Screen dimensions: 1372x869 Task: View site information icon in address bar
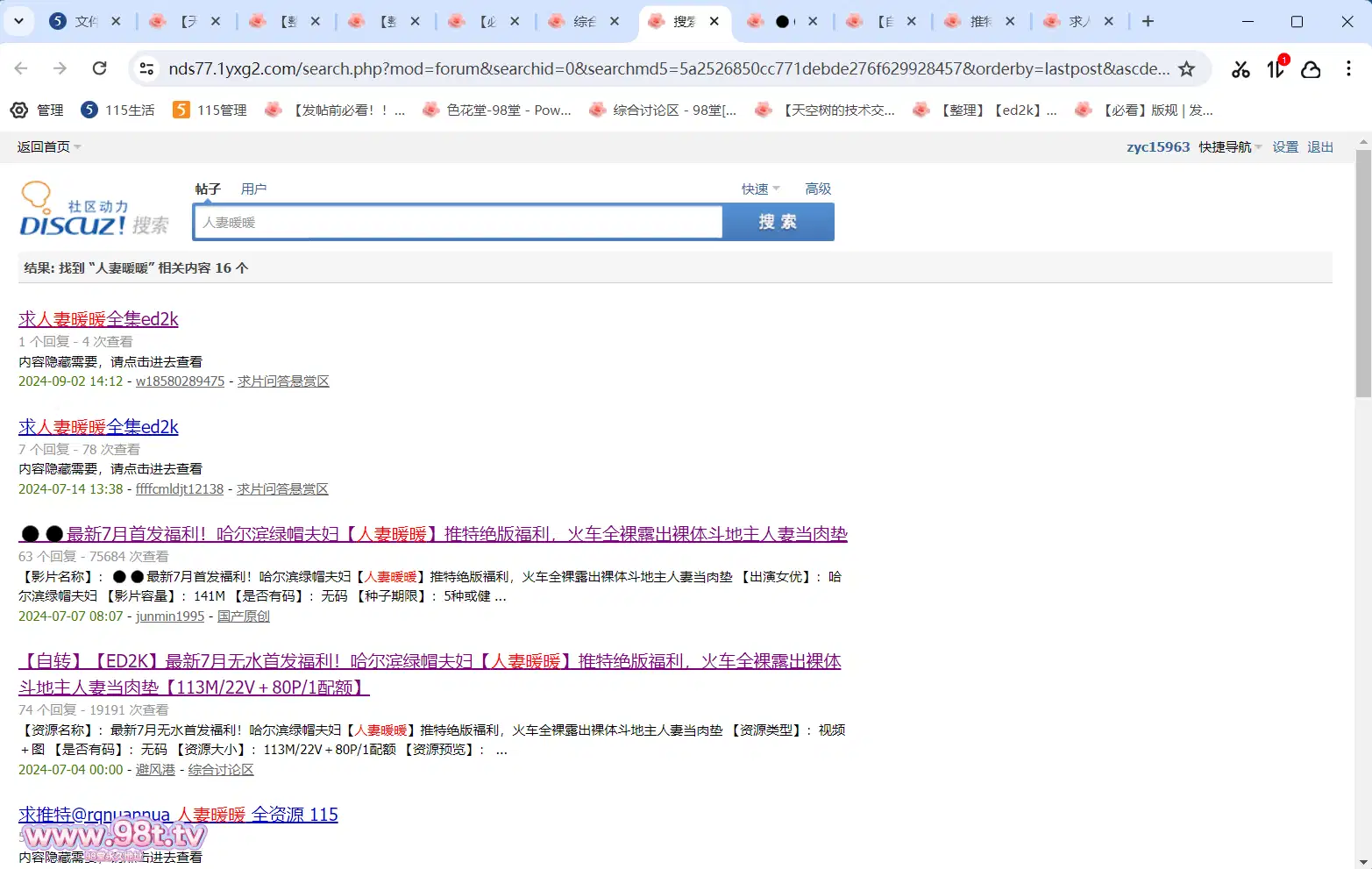(147, 68)
